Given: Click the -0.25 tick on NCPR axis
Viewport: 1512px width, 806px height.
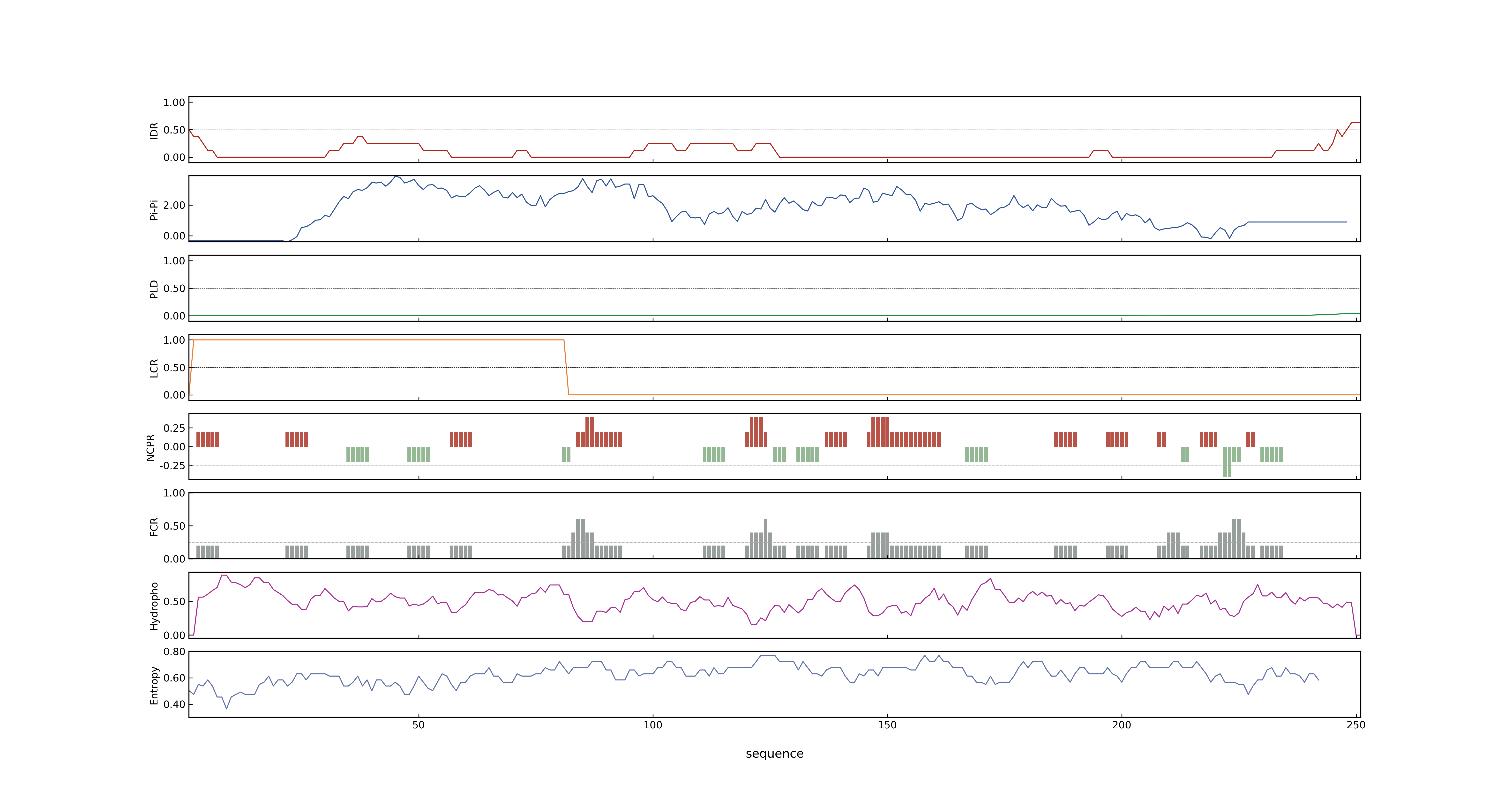Looking at the screenshot, I should [172, 465].
